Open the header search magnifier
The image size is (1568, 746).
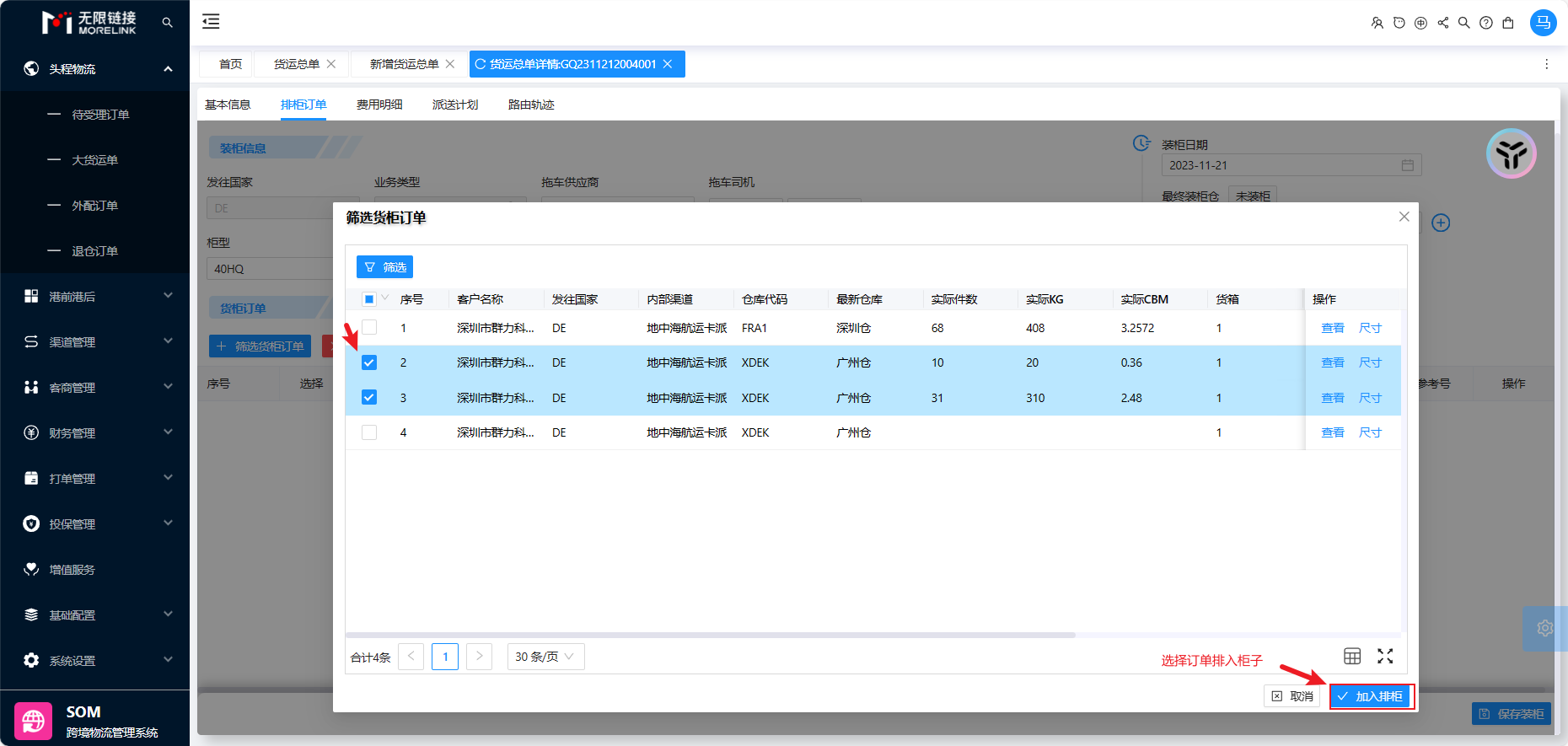pyautogui.click(x=1464, y=23)
